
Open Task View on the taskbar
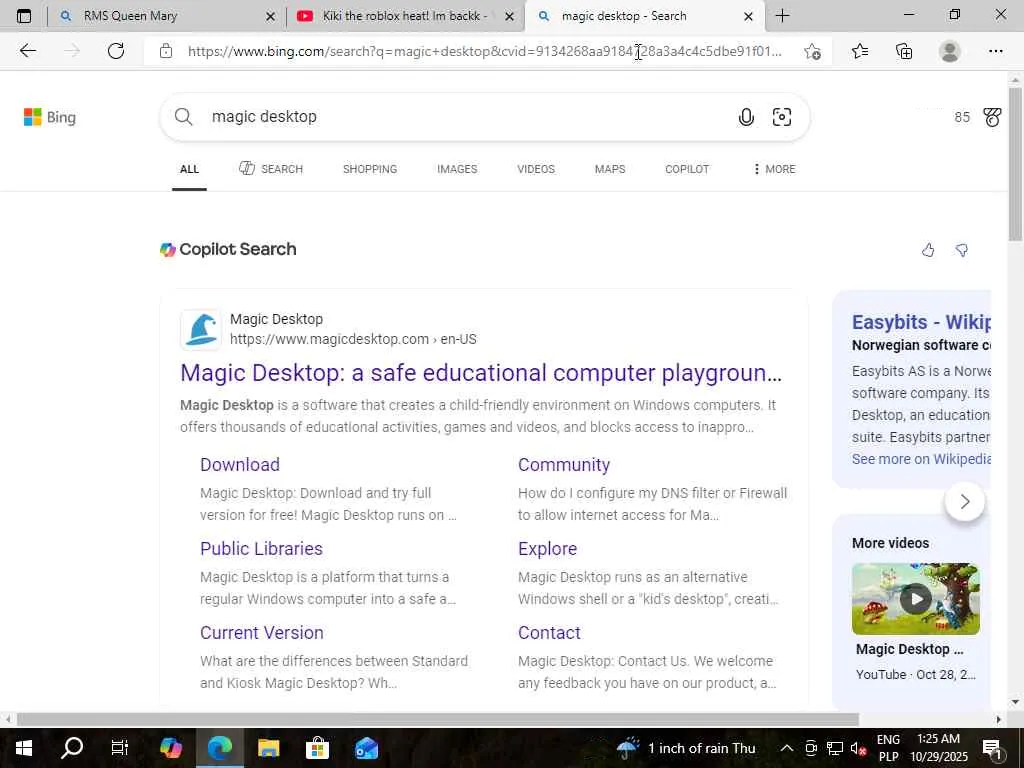pos(120,748)
